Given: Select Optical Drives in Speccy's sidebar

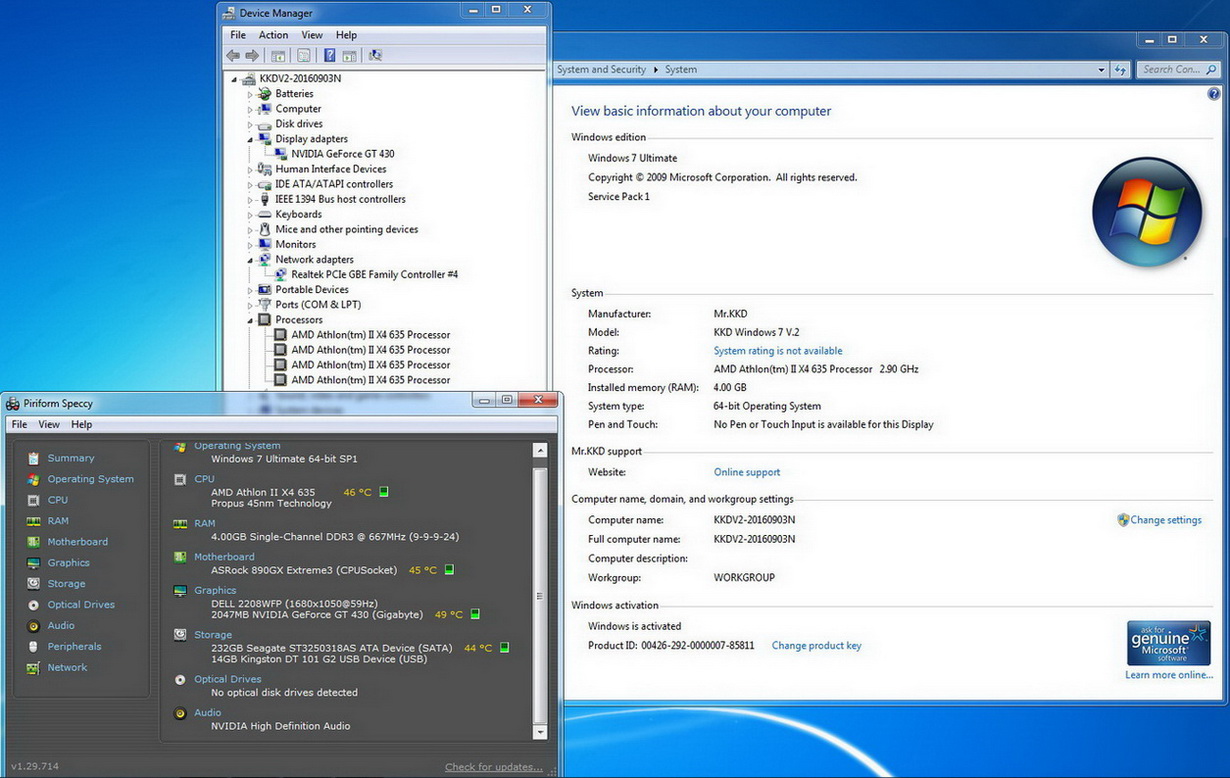Looking at the screenshot, I should (x=81, y=605).
